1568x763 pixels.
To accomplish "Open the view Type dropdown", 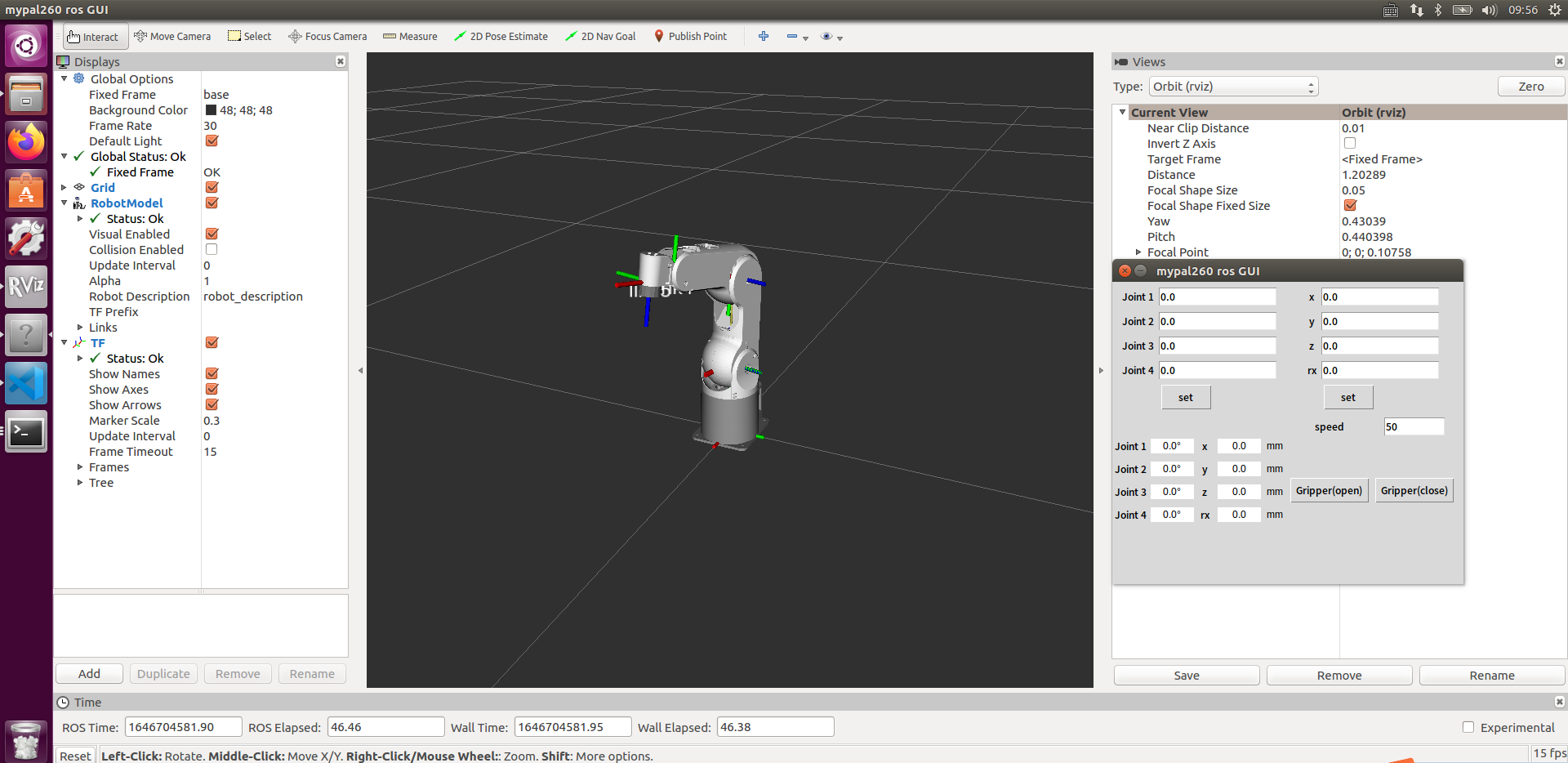I will 1233,87.
